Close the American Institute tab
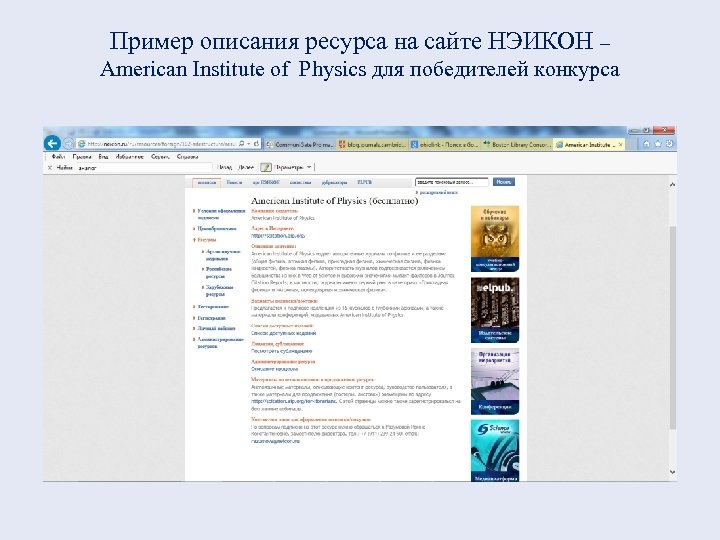 pyautogui.click(x=620, y=144)
